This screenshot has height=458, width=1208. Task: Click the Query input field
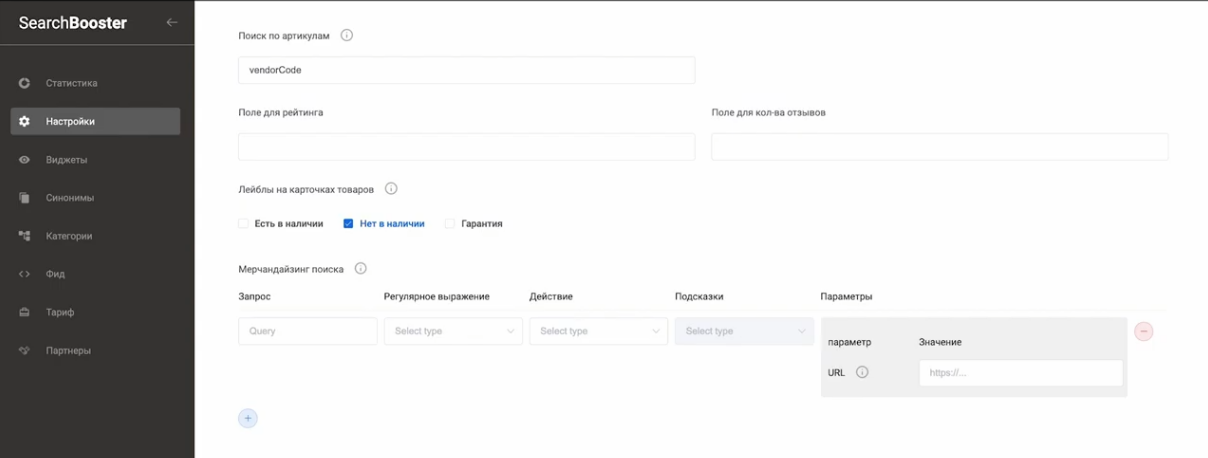coord(307,331)
